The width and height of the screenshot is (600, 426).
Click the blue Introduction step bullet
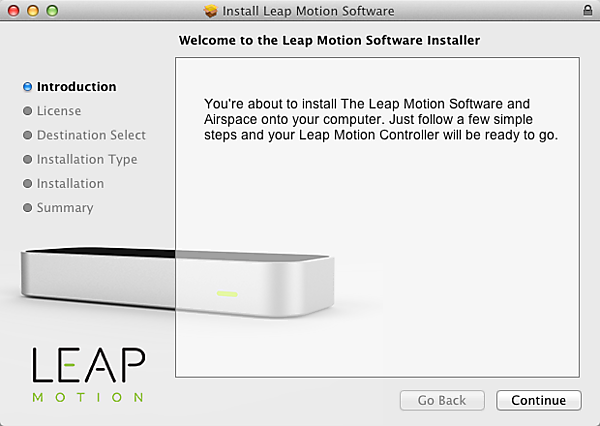click(28, 87)
